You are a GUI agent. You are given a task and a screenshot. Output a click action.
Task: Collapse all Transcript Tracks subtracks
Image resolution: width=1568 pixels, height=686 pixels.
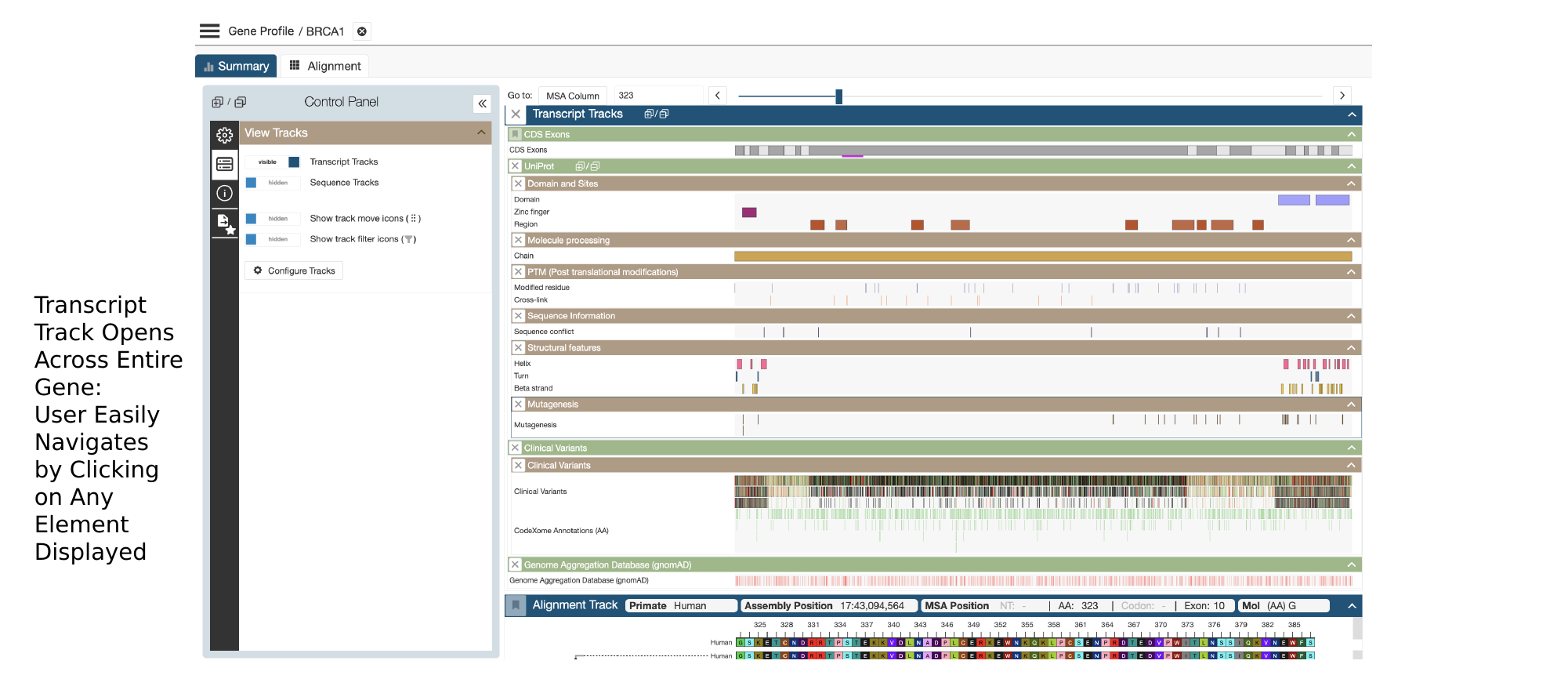point(664,114)
